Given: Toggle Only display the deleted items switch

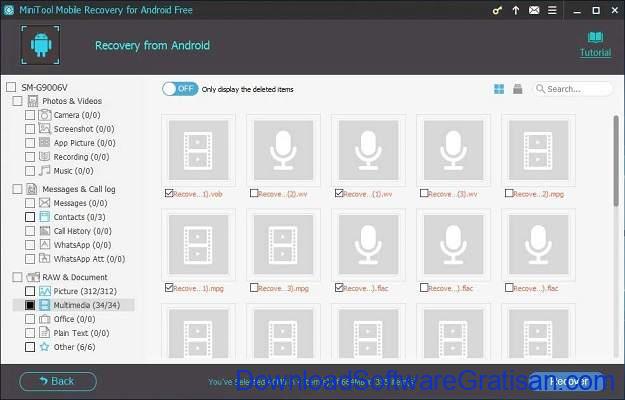Looking at the screenshot, I should (180, 89).
